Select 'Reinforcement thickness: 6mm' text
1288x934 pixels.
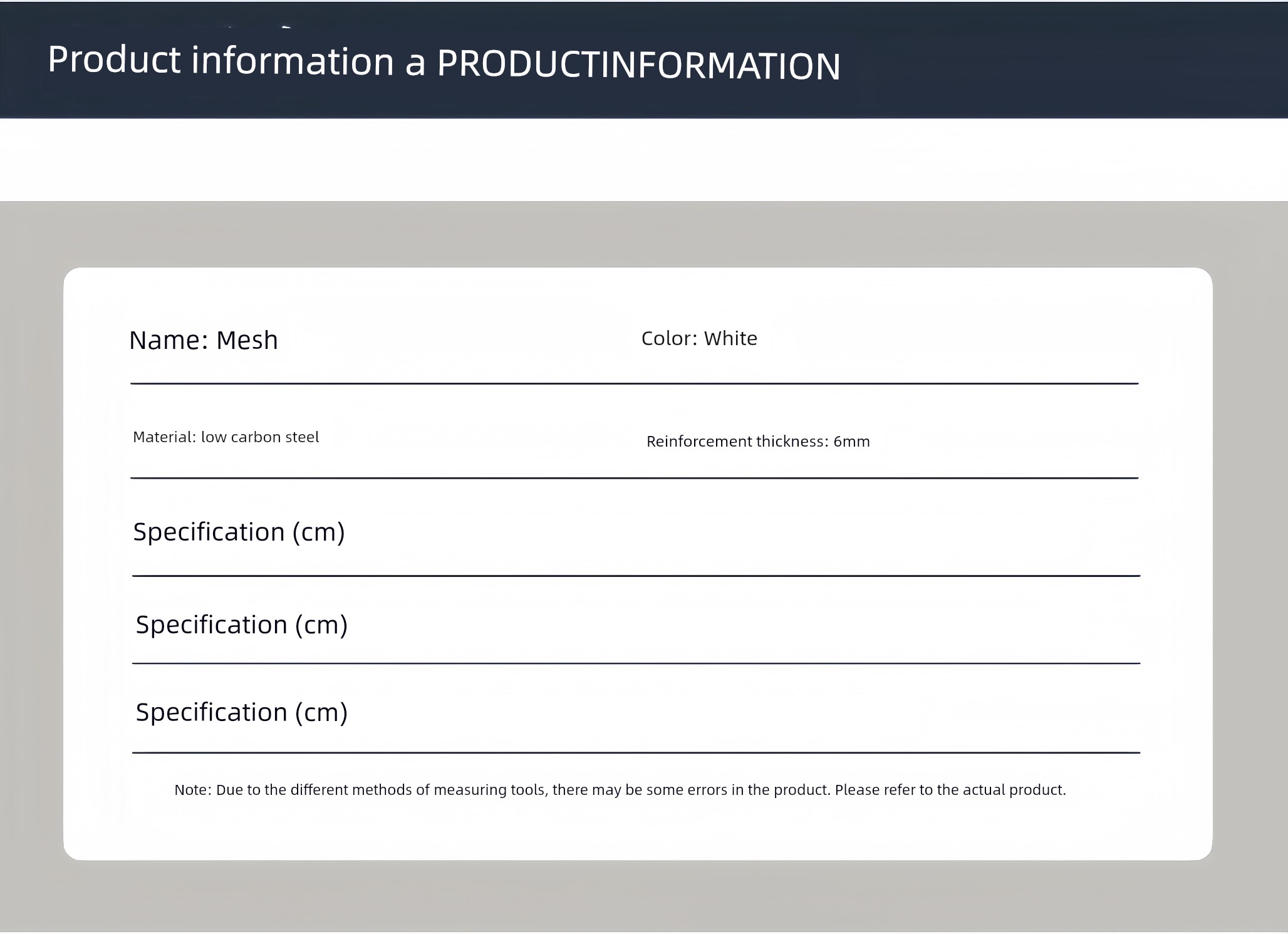click(758, 442)
